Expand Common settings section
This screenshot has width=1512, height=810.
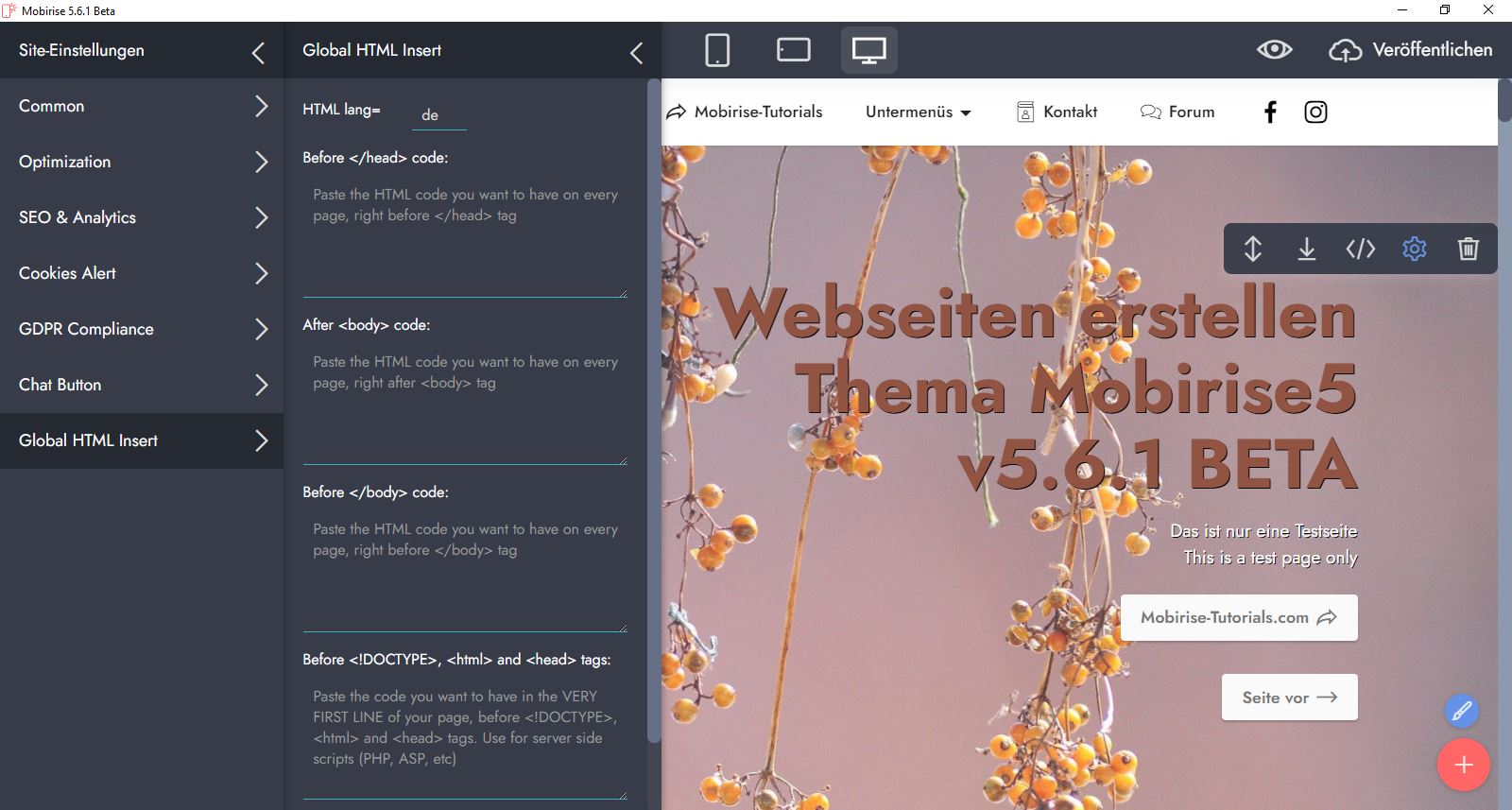point(142,106)
